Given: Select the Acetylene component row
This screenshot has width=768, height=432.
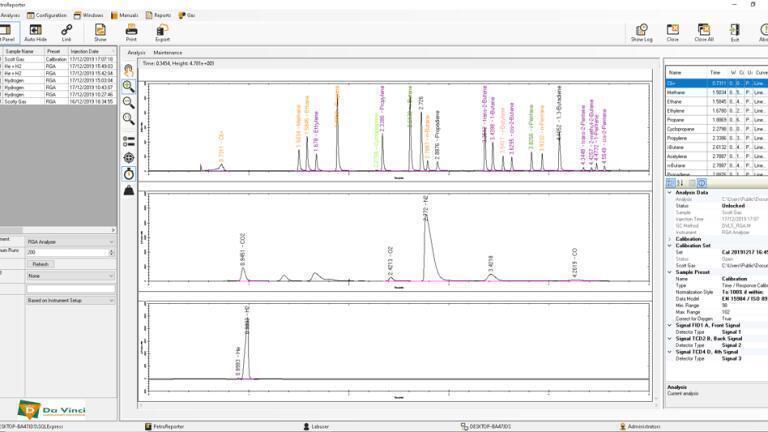Looking at the screenshot, I should click(x=717, y=156).
